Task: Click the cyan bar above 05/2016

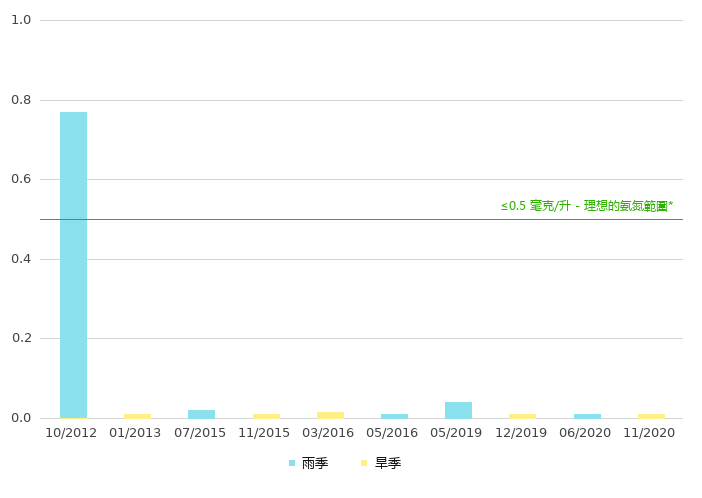Action: (x=394, y=415)
